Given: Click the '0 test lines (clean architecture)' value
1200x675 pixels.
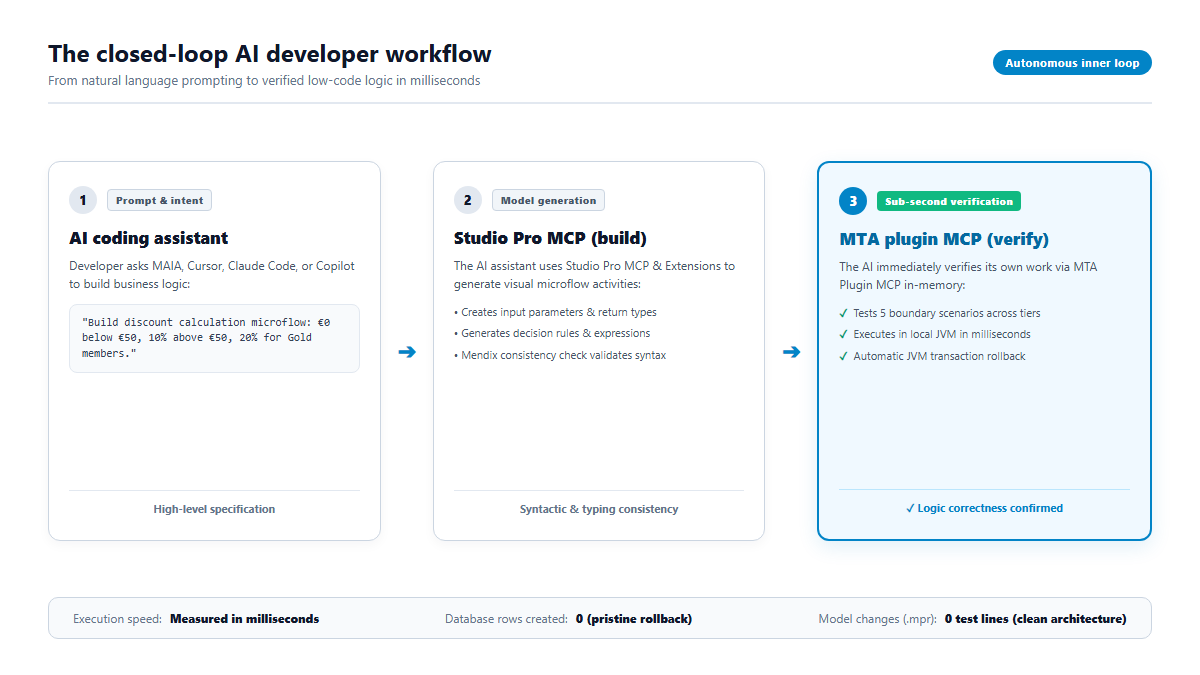Looking at the screenshot, I should pos(1035,619).
